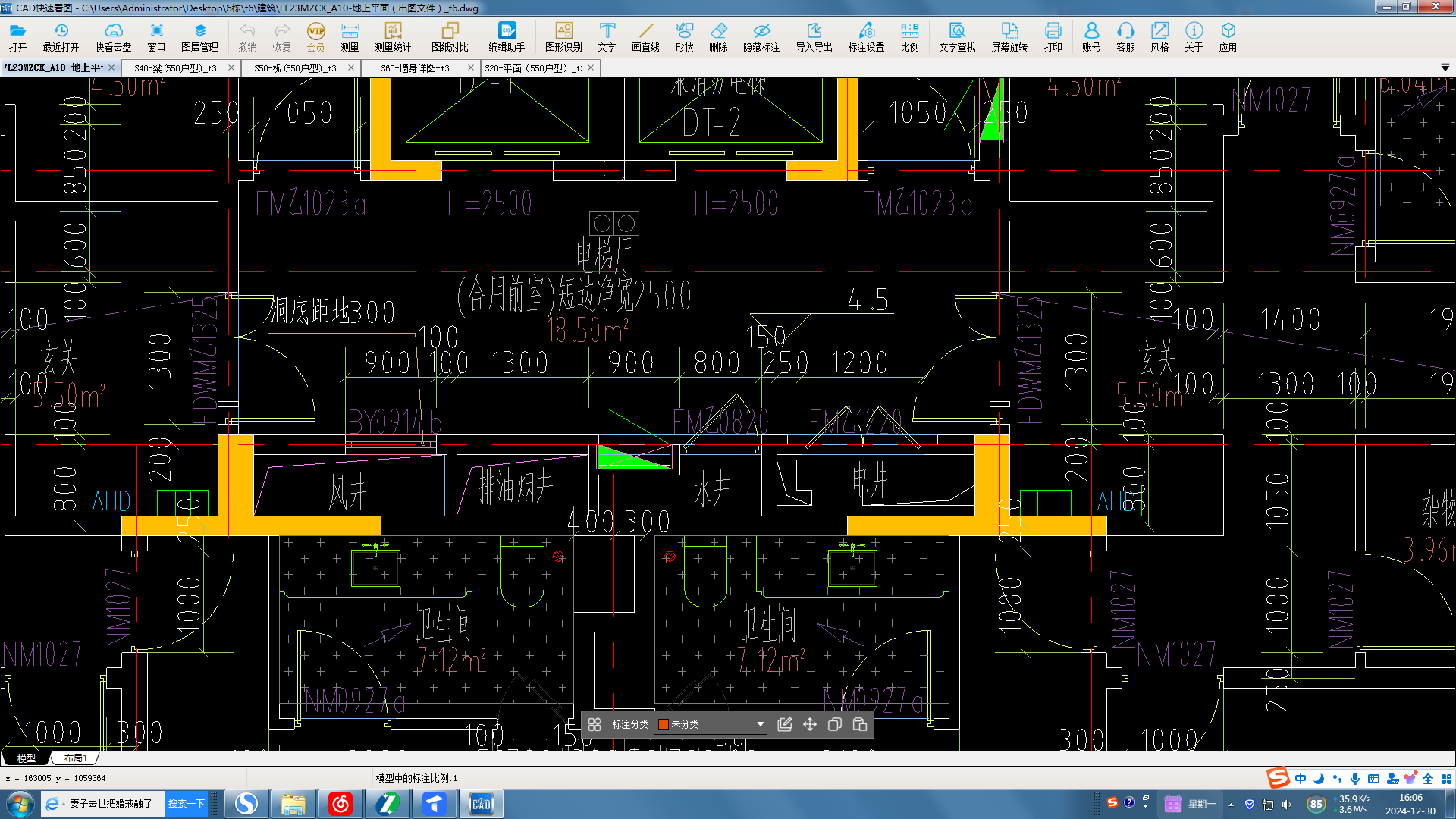This screenshot has width=1456, height=819.
Task: Open a drawing file with 打开
Action: (x=17, y=36)
